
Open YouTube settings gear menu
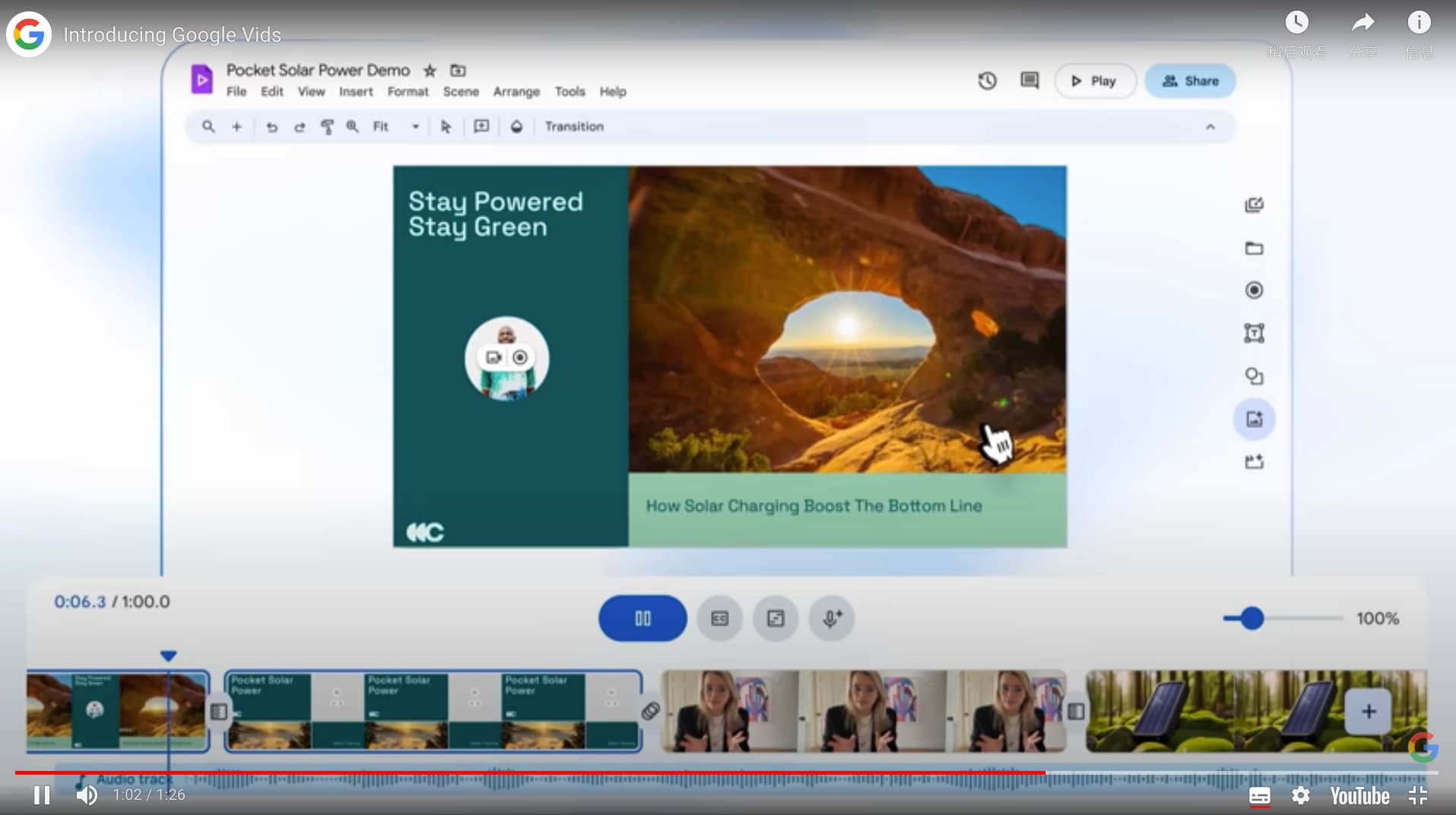1301,795
